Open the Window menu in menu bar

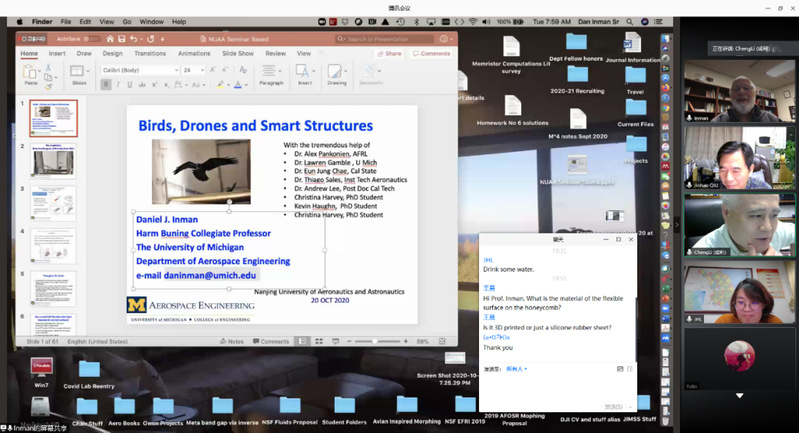point(152,20)
